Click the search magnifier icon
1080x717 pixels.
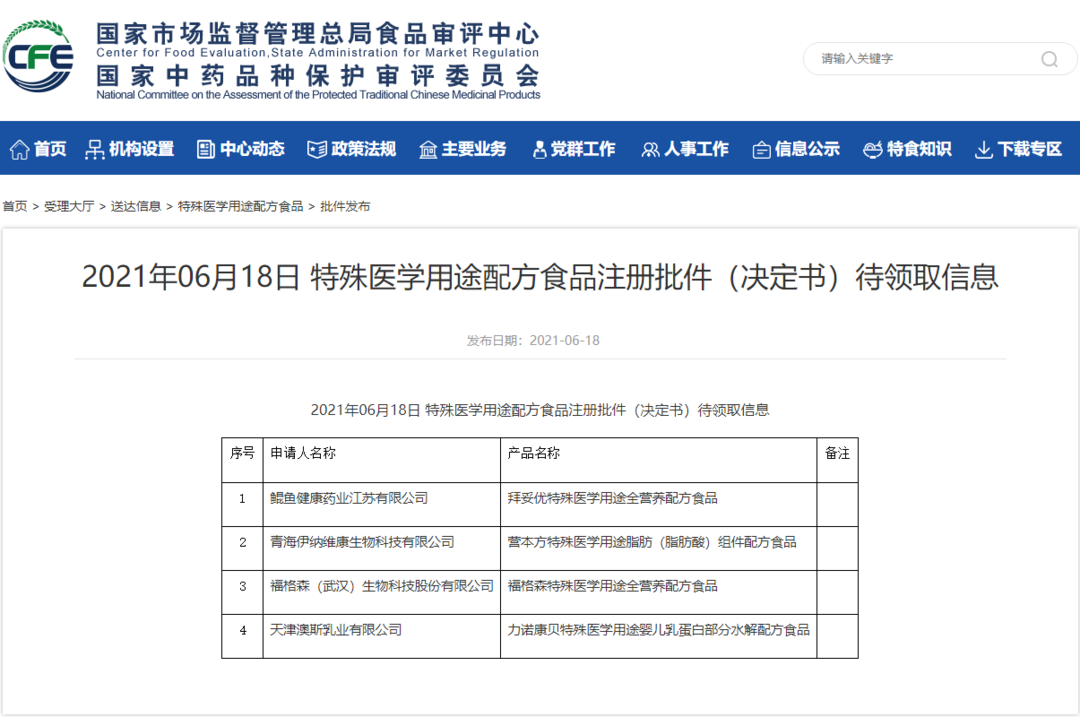coord(1049,59)
